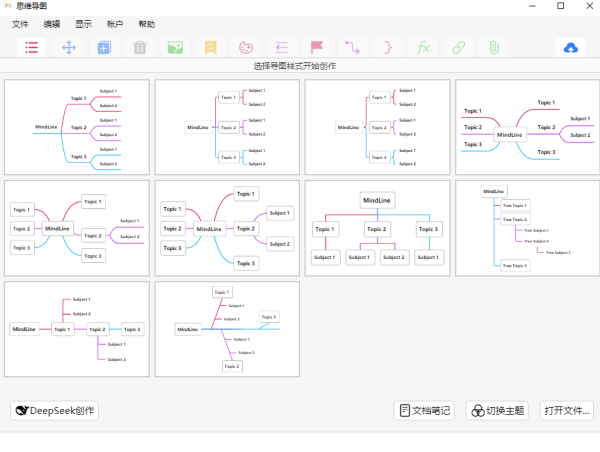Open the 文件 menu
Viewport: 600px width, 452px height.
(x=20, y=24)
